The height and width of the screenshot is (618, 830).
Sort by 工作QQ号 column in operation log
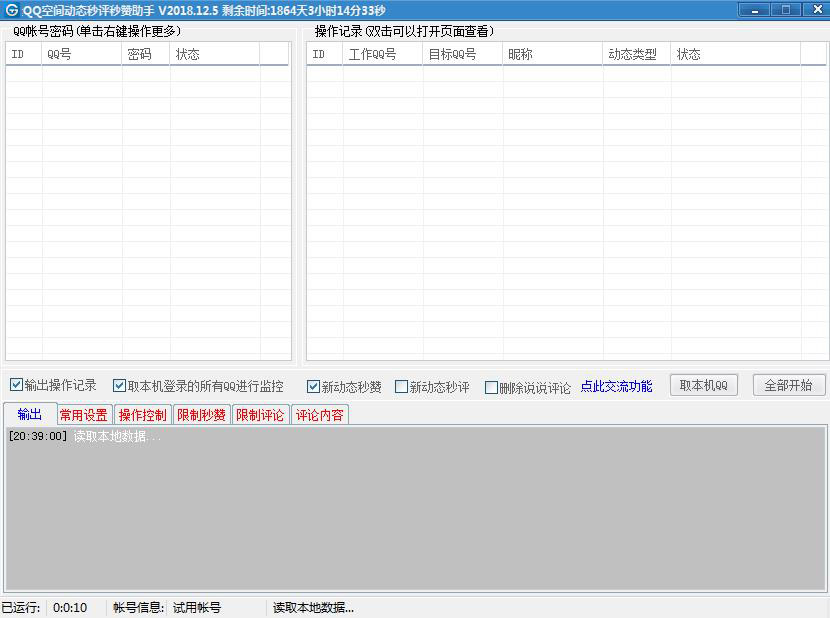(382, 54)
